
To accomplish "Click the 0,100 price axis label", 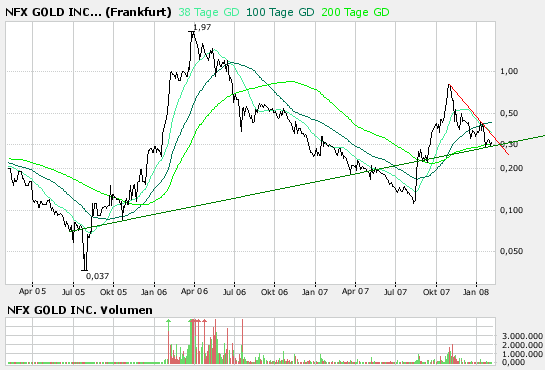I will coord(511,210).
